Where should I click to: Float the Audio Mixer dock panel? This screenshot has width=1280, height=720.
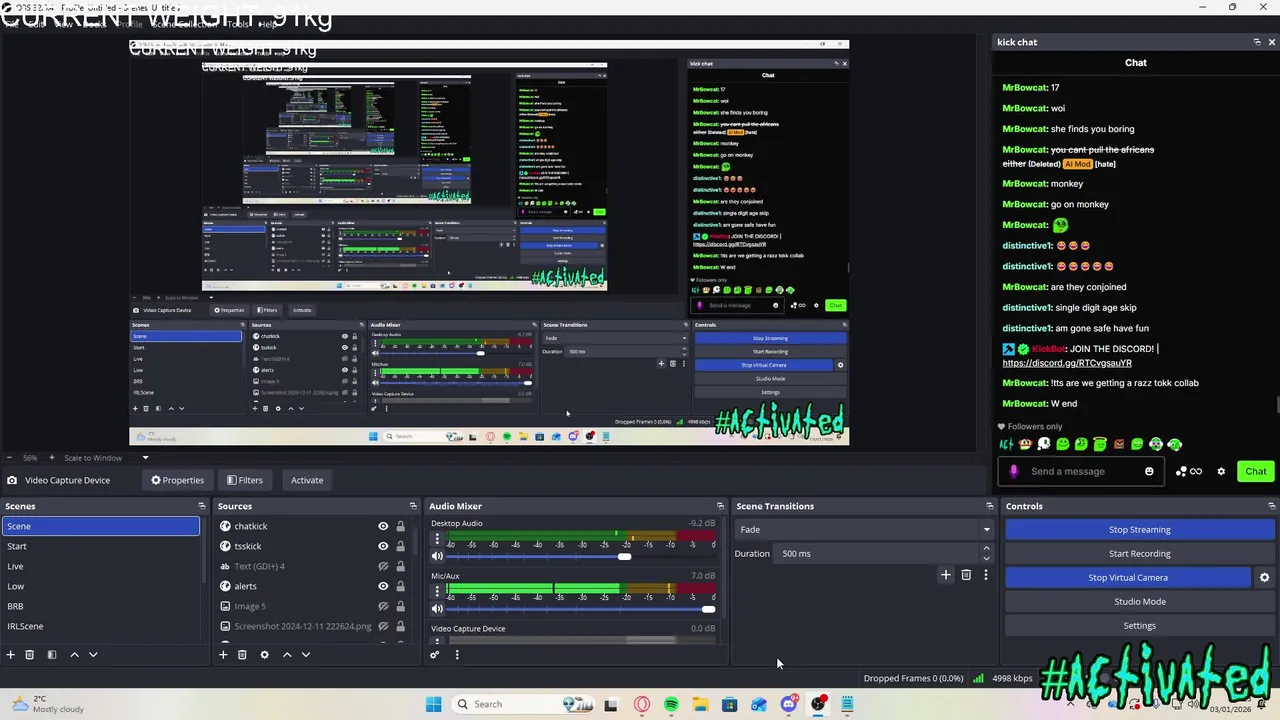click(720, 506)
